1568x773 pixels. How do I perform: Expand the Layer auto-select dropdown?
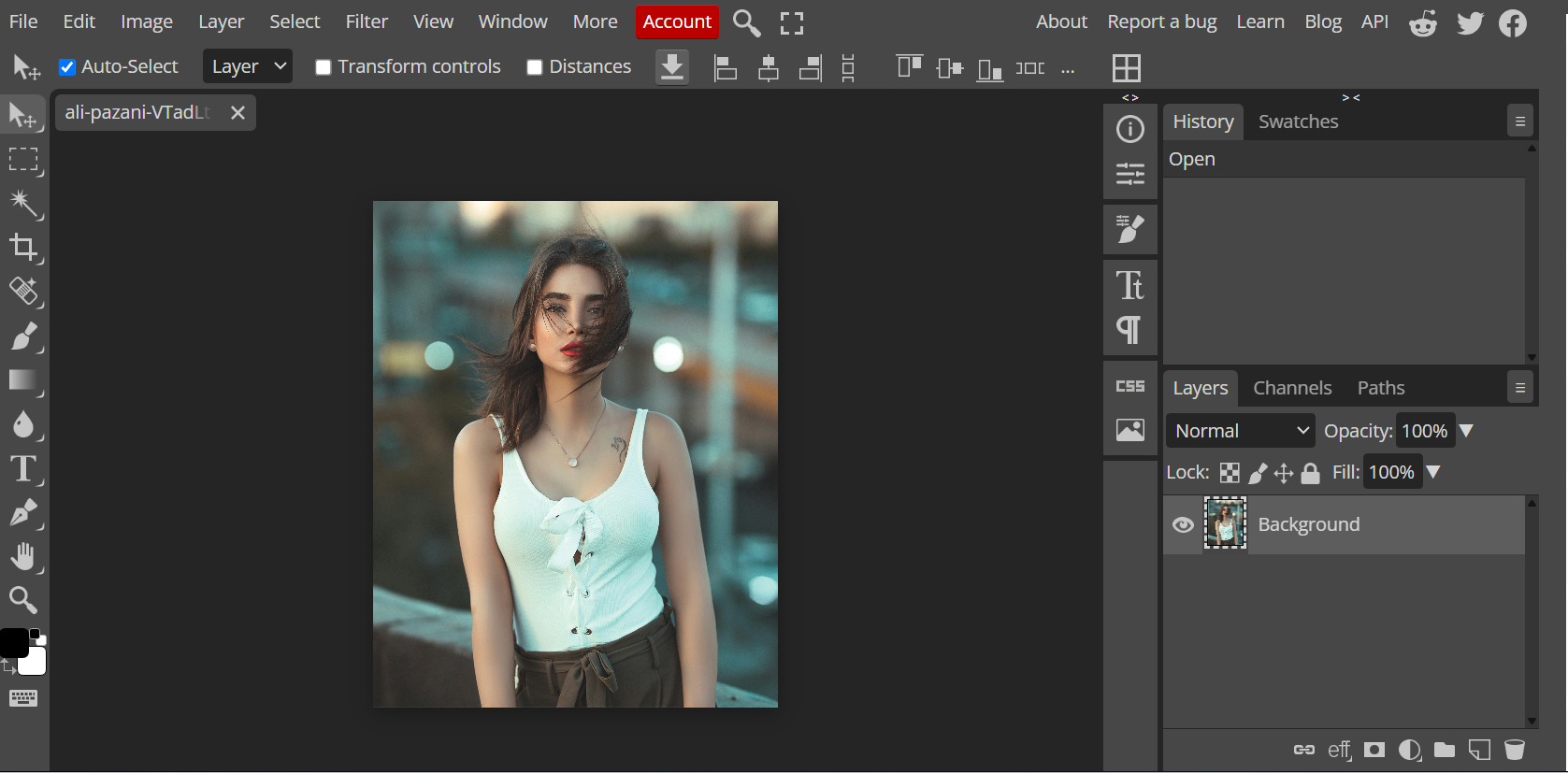[248, 66]
